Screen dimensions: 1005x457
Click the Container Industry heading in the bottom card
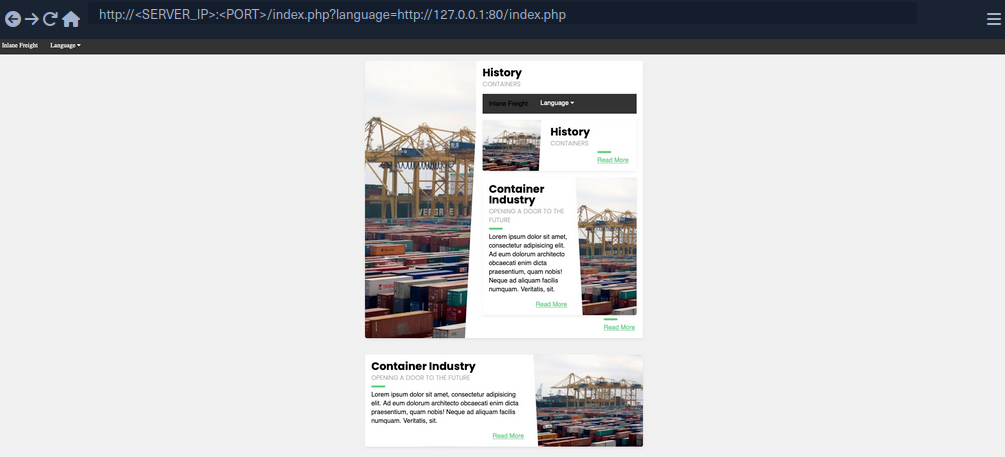coord(423,366)
